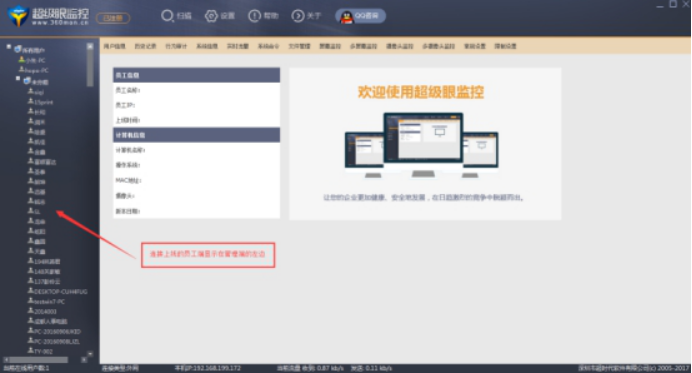Image resolution: width=692 pixels, height=373 pixels.
Task: Switch to the 系统信息 tab
Action: pyautogui.click(x=207, y=46)
